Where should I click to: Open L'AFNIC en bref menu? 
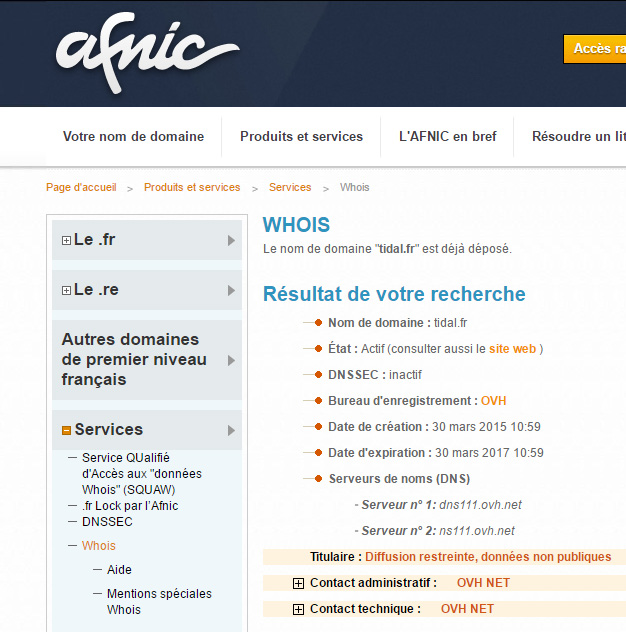pos(447,136)
